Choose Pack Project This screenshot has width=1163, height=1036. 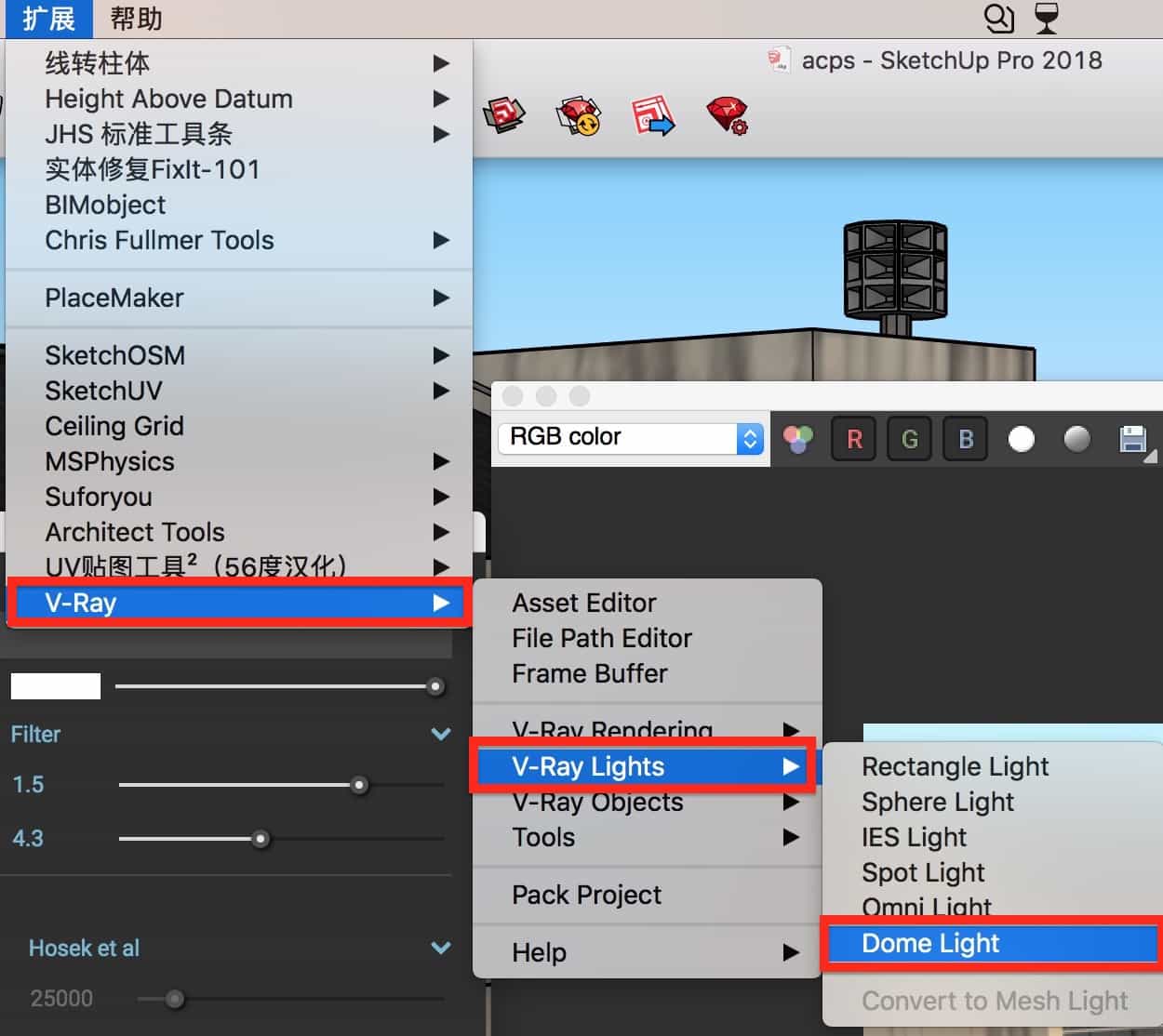pos(648,895)
